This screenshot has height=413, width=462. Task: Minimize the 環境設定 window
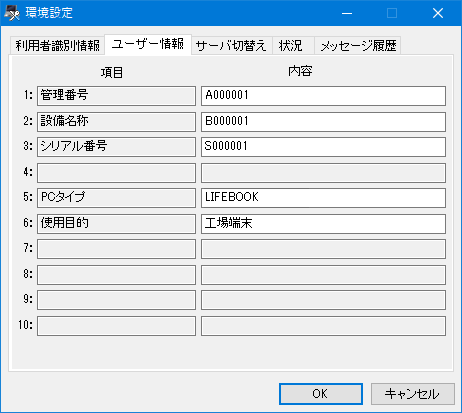coord(347,13)
